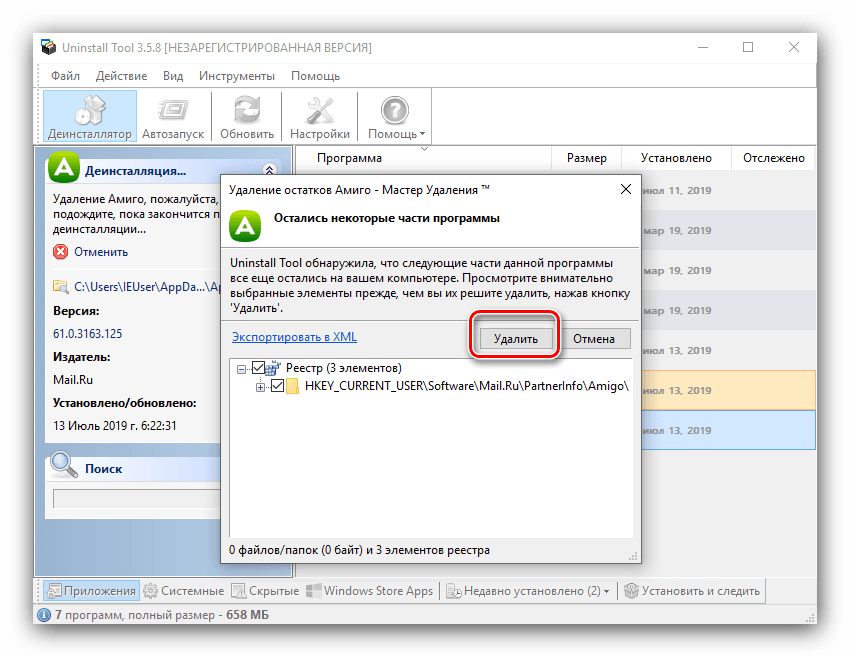Open the arrow beside toolbar Помощь button
Viewport: 850px width, 657px height.
click(x=422, y=134)
